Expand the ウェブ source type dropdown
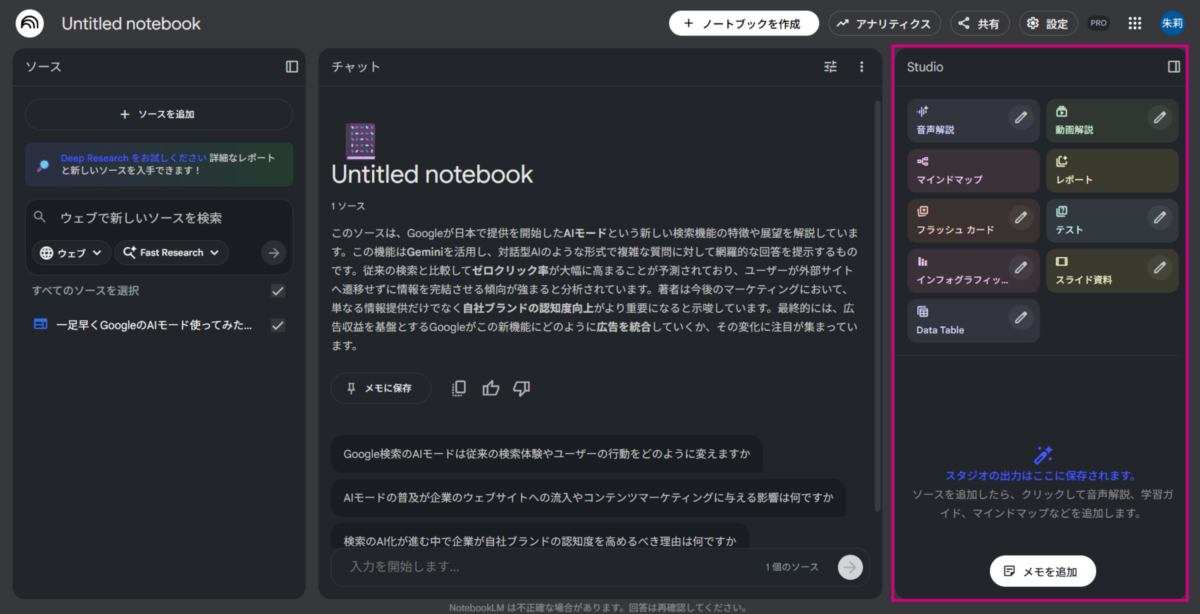Image resolution: width=1200 pixels, height=614 pixels. 74,253
